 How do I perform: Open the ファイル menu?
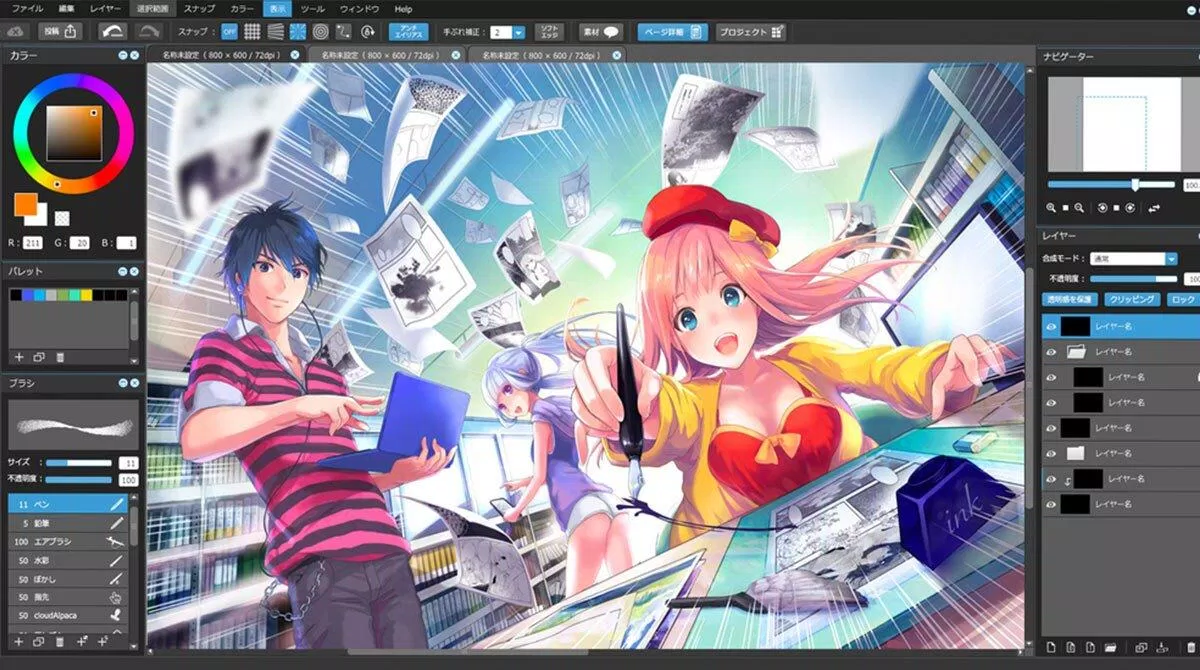point(27,8)
